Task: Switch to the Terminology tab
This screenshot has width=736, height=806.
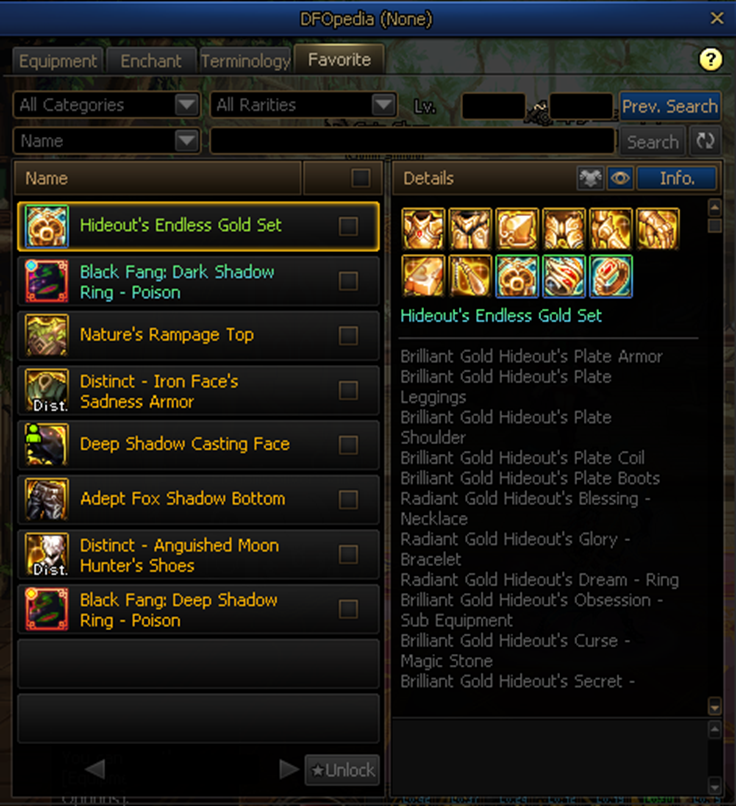Action: (245, 61)
